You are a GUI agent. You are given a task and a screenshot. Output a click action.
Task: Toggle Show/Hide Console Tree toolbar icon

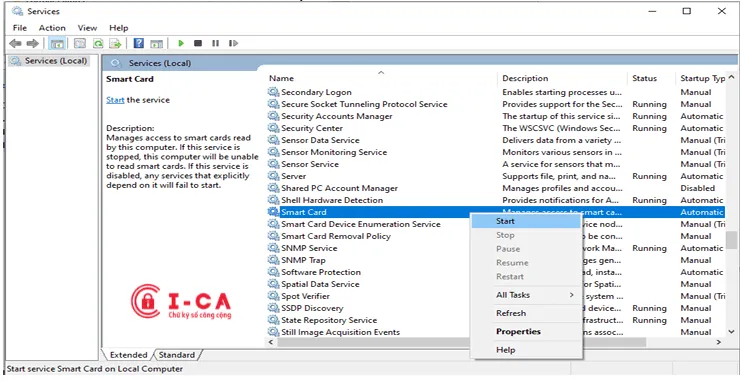(x=57, y=44)
